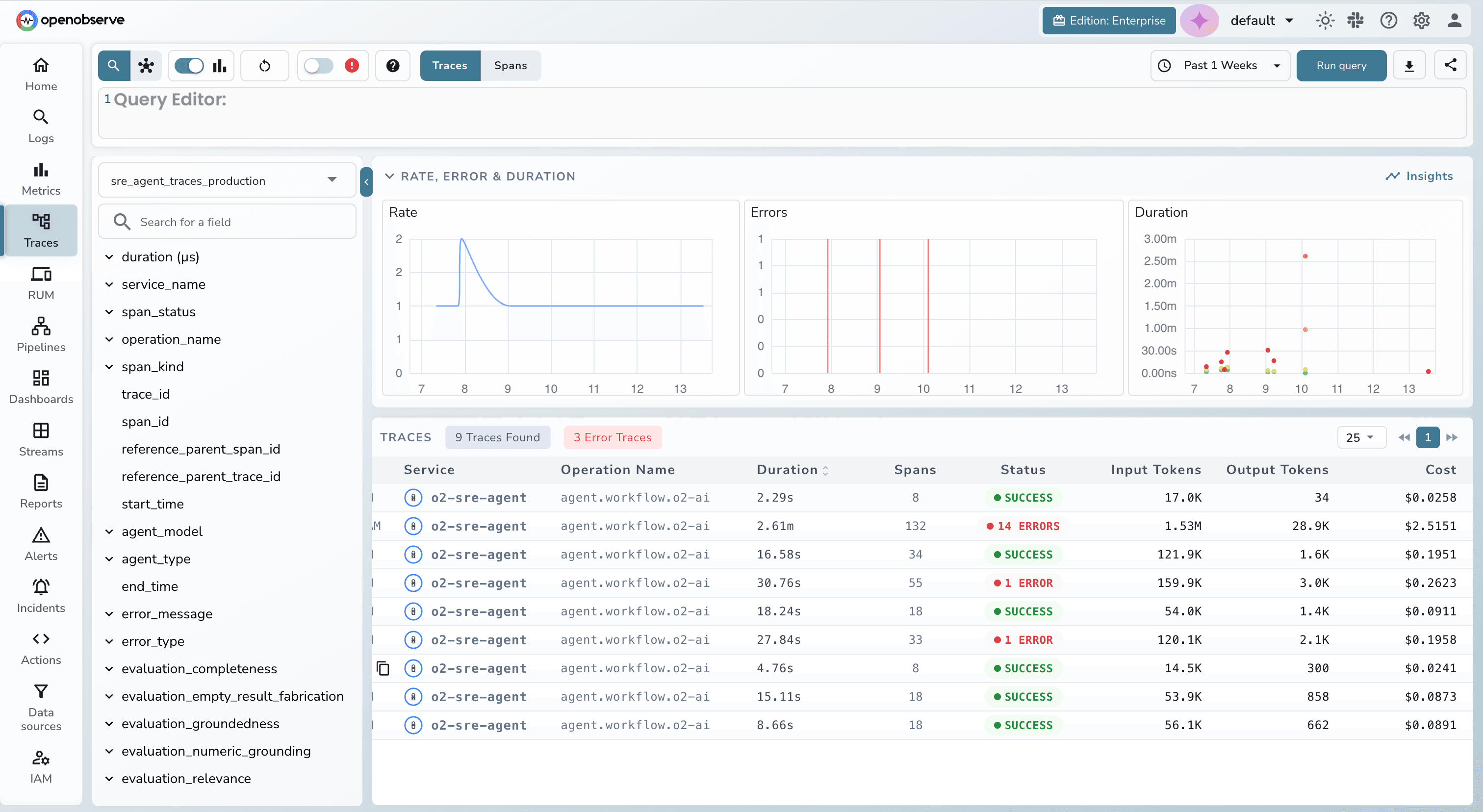Refresh the query with the reload icon

coord(265,66)
